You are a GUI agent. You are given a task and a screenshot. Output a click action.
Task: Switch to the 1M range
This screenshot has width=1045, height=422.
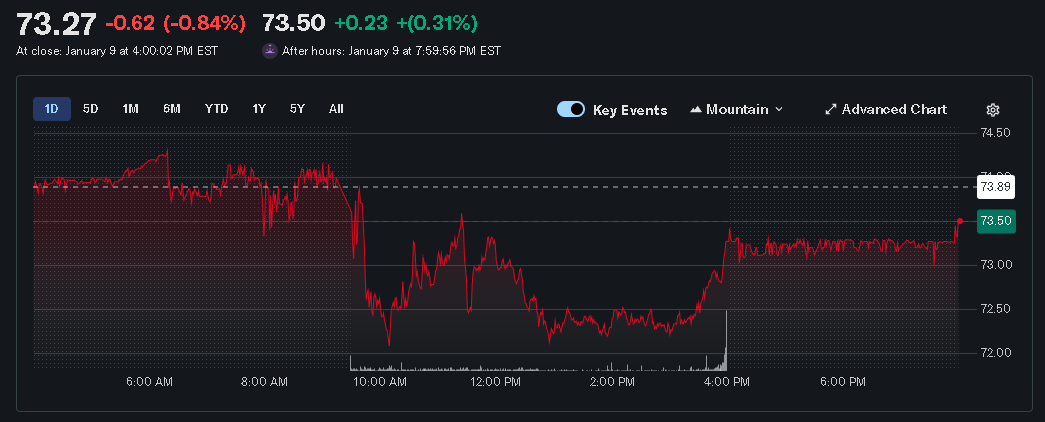coord(131,109)
